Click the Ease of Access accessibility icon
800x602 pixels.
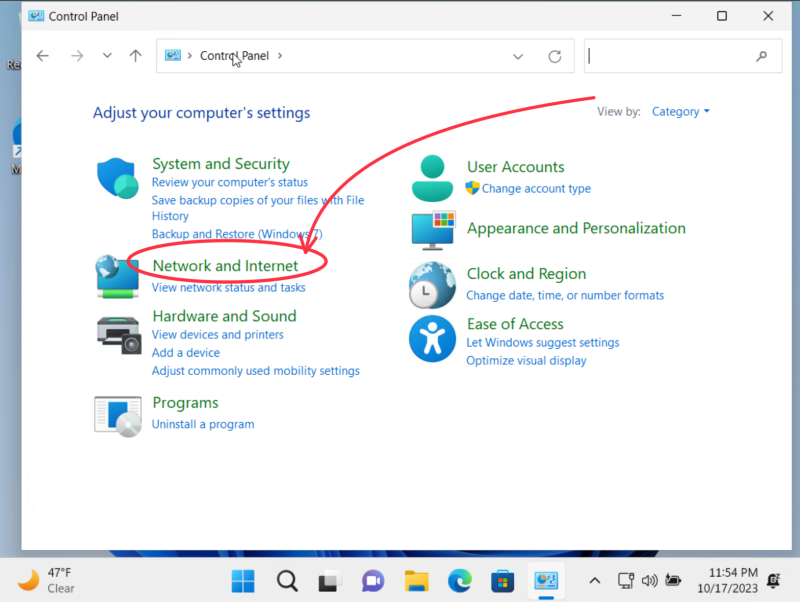click(x=433, y=338)
